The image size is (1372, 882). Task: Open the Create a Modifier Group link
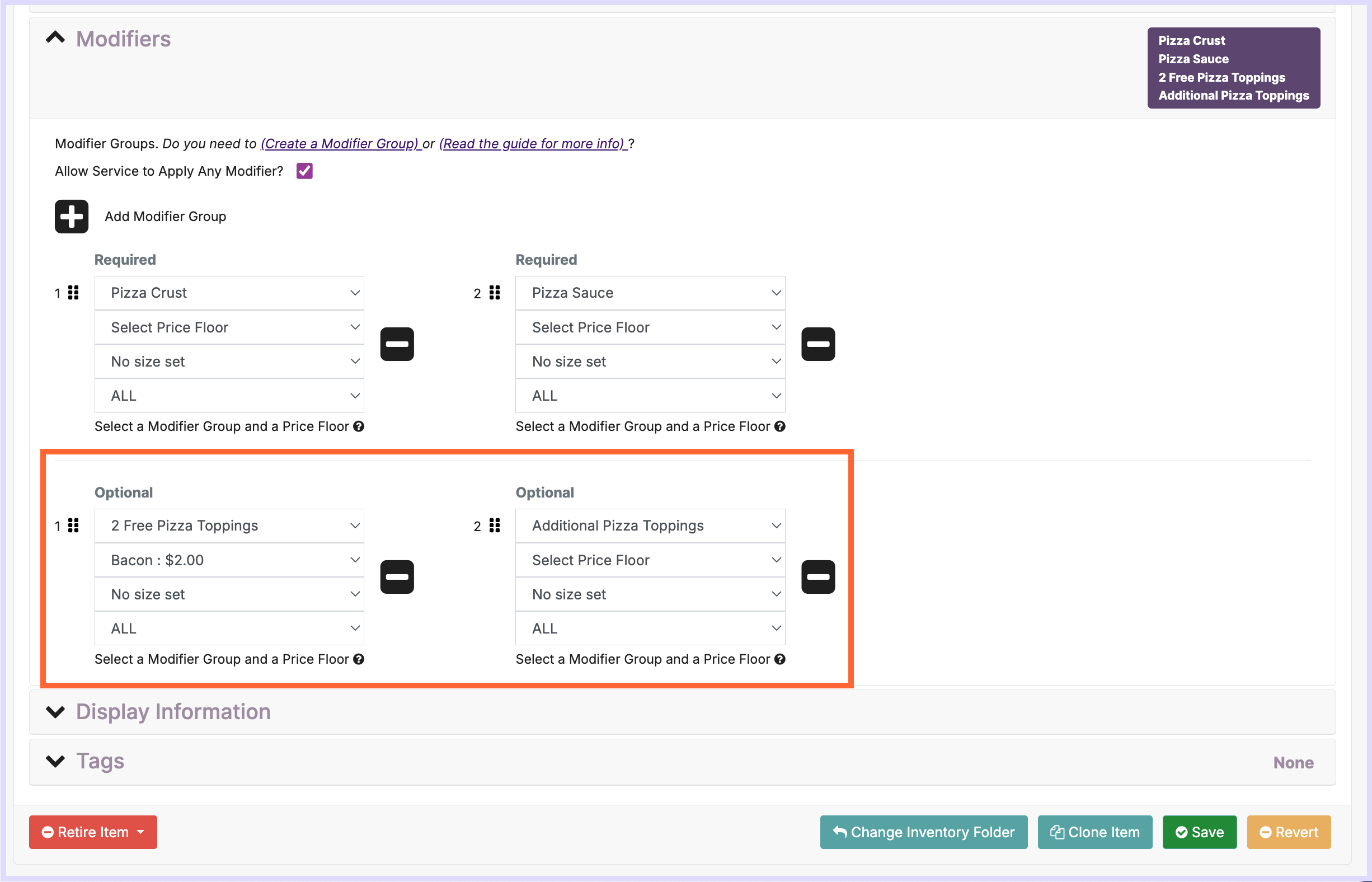[x=340, y=143]
